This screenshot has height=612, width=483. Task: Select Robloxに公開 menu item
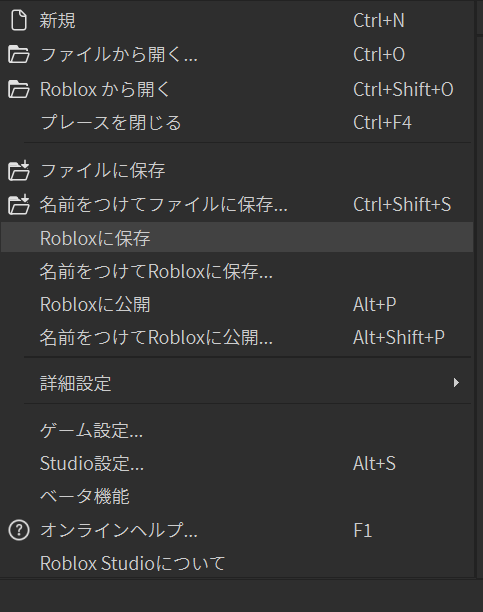237,304
